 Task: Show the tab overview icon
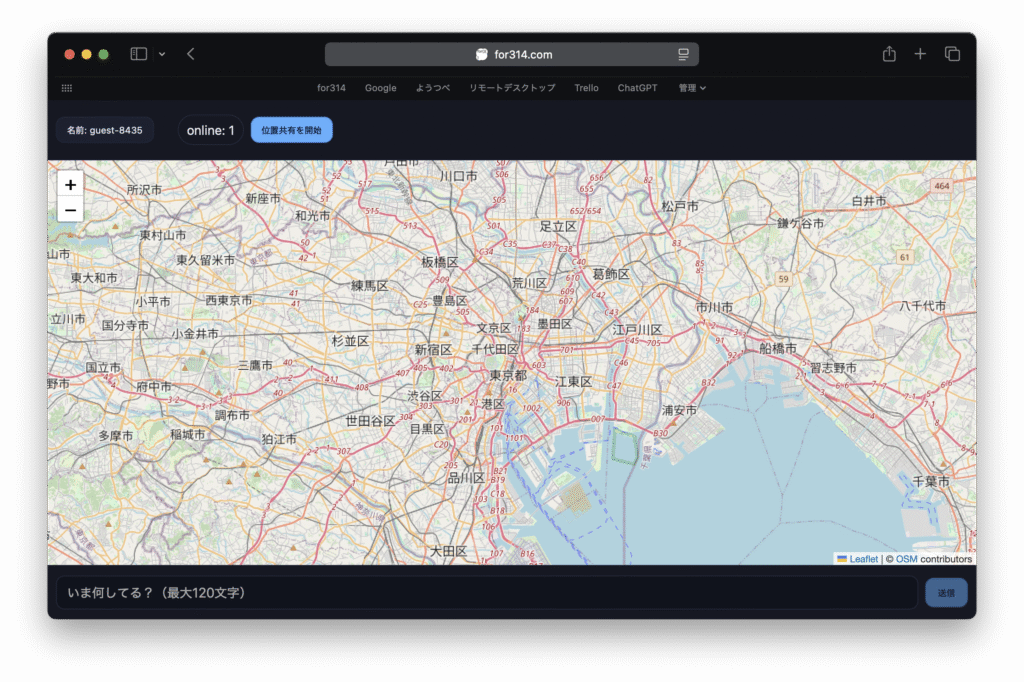(952, 54)
